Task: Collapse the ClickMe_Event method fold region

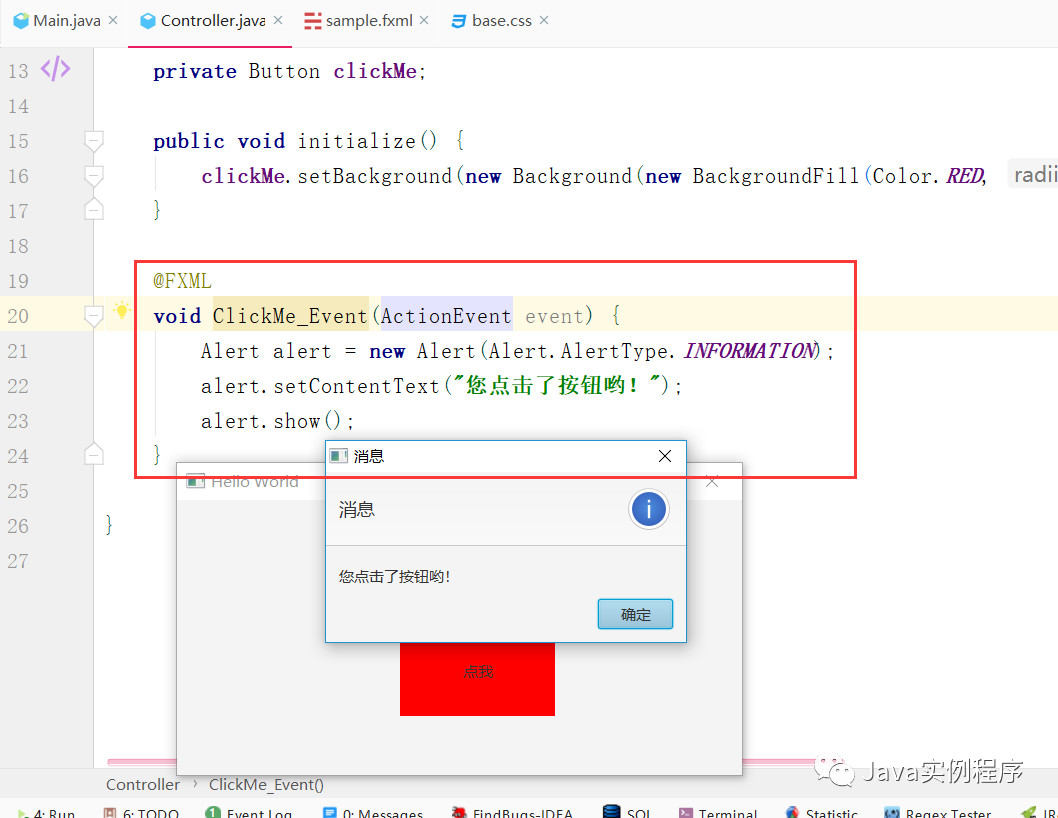Action: [x=93, y=316]
